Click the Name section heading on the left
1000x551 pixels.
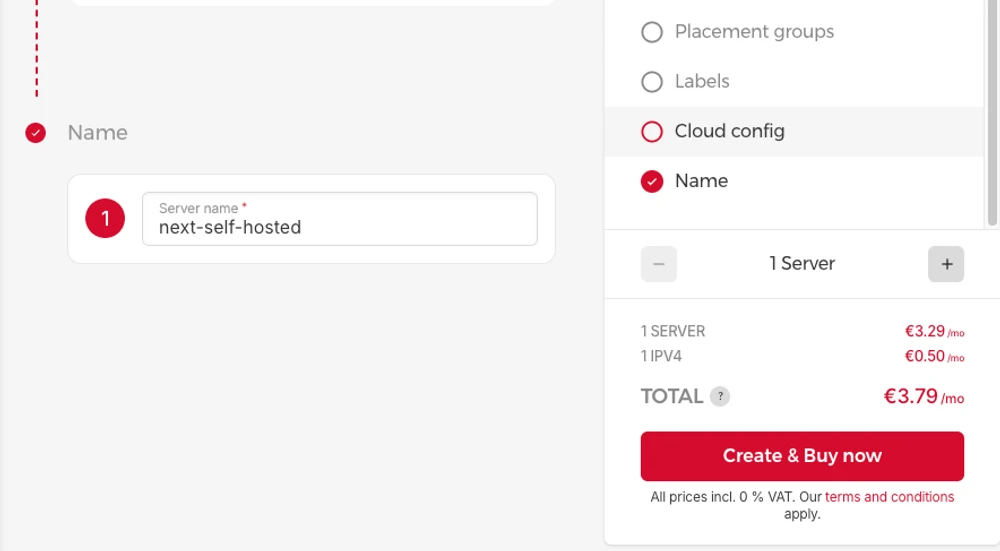click(x=97, y=133)
